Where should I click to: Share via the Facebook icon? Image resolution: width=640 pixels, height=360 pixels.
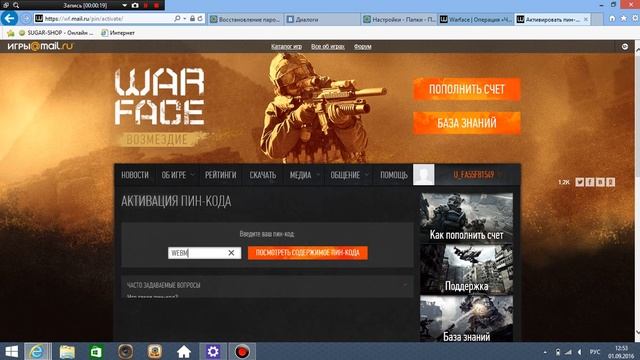pyautogui.click(x=590, y=182)
